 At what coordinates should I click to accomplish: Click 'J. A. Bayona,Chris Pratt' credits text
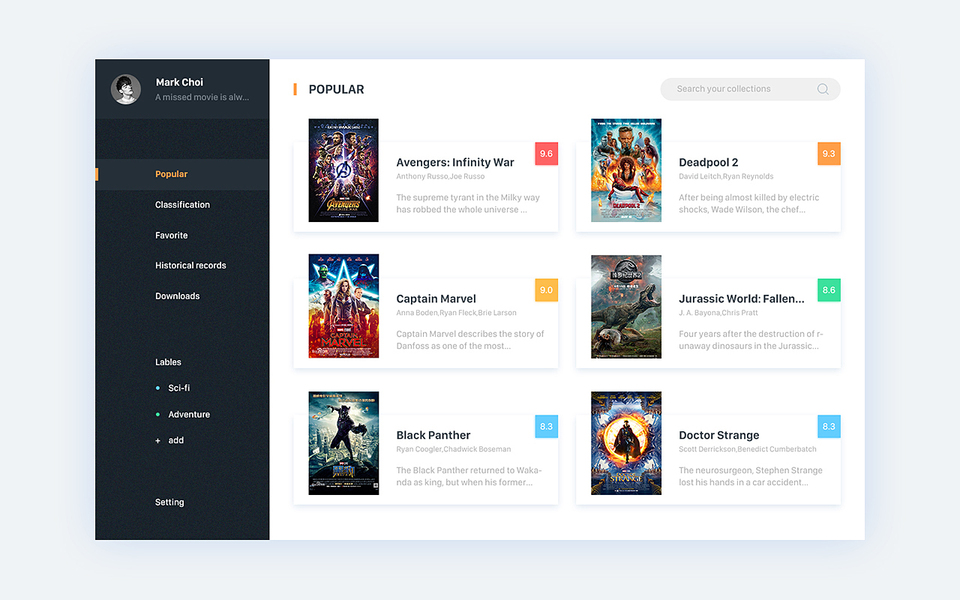(718, 313)
